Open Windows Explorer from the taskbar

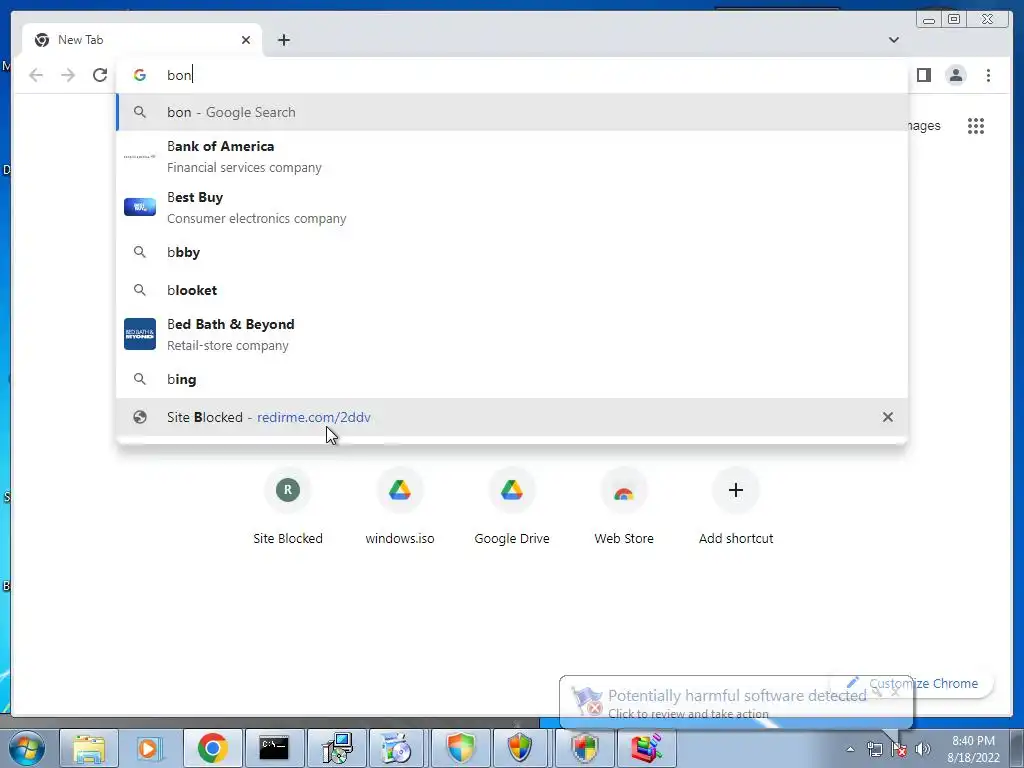(x=89, y=748)
